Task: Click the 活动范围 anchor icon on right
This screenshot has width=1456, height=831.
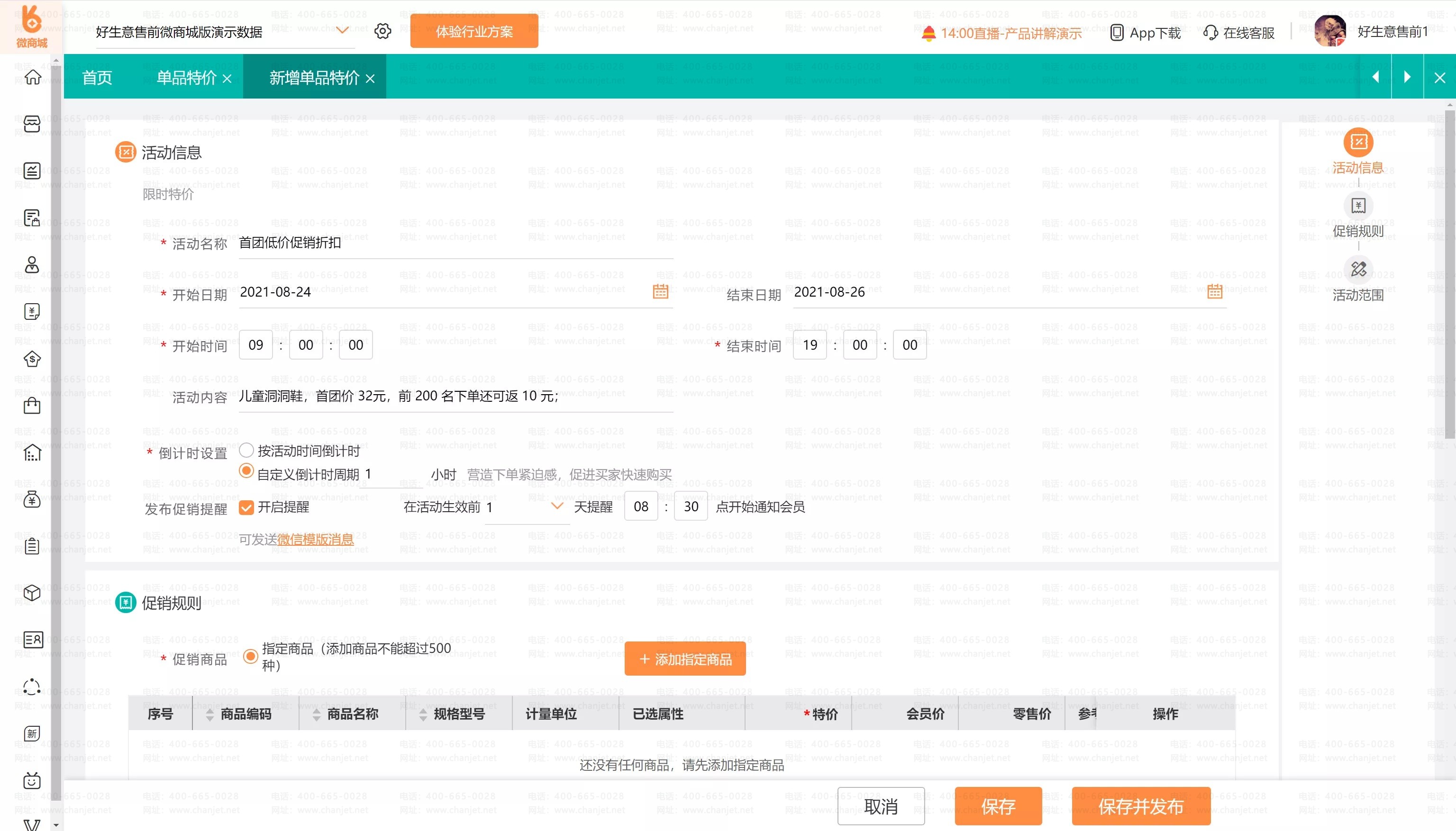Action: point(1358,269)
